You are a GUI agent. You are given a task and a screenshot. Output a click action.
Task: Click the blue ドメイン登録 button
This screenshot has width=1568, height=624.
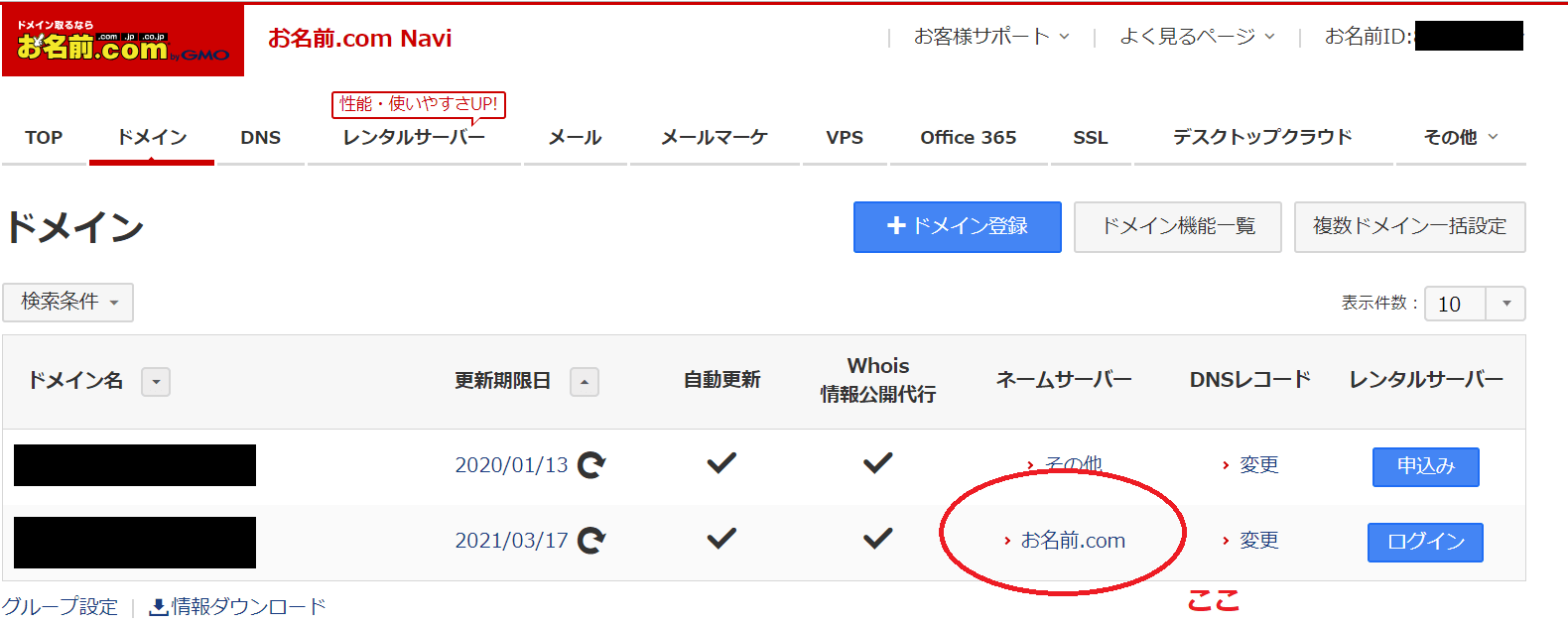click(x=958, y=227)
